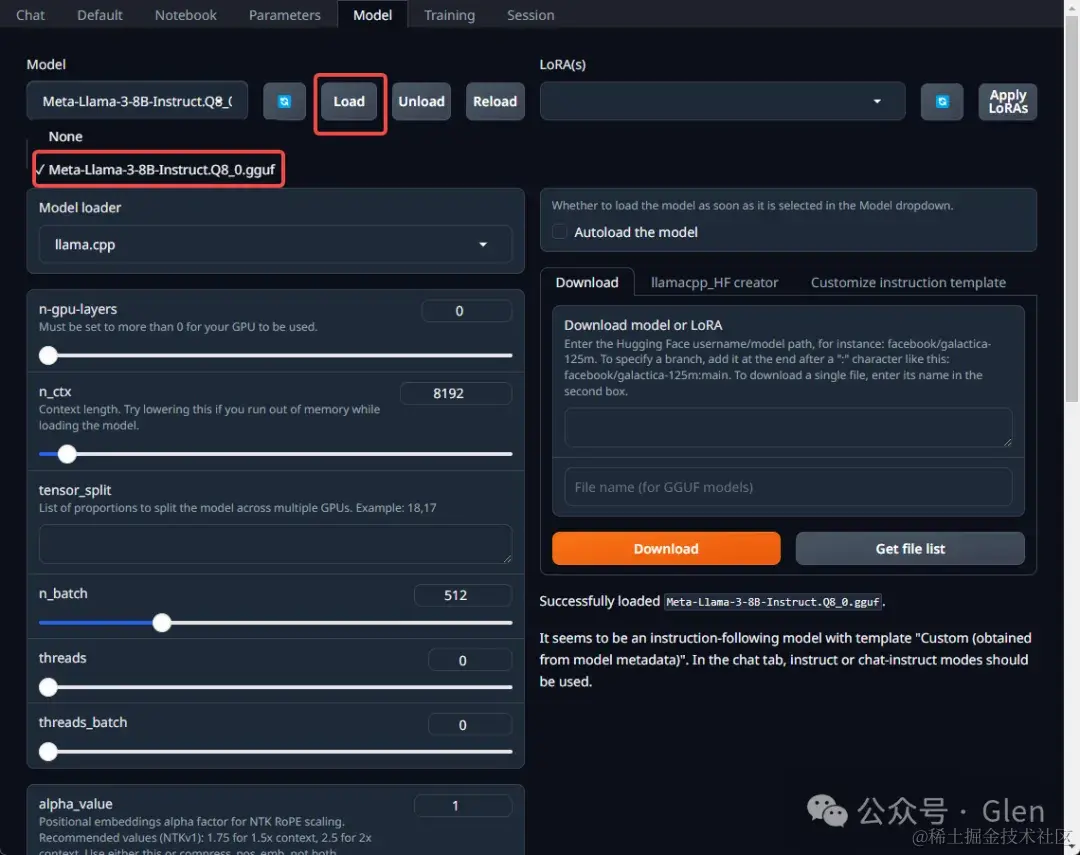Screen dimensions: 1080x855
Task: Click the tensor_split text field
Action: [276, 544]
